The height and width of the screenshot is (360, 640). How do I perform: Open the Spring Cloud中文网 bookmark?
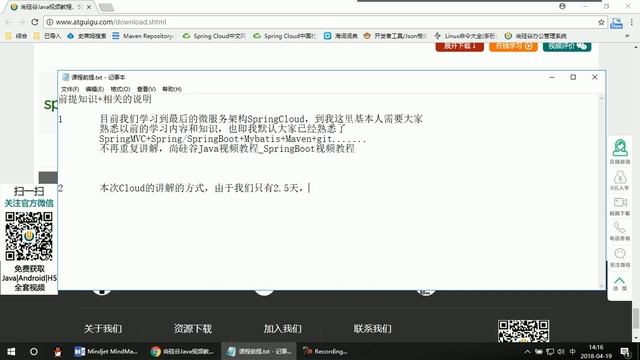click(214, 36)
